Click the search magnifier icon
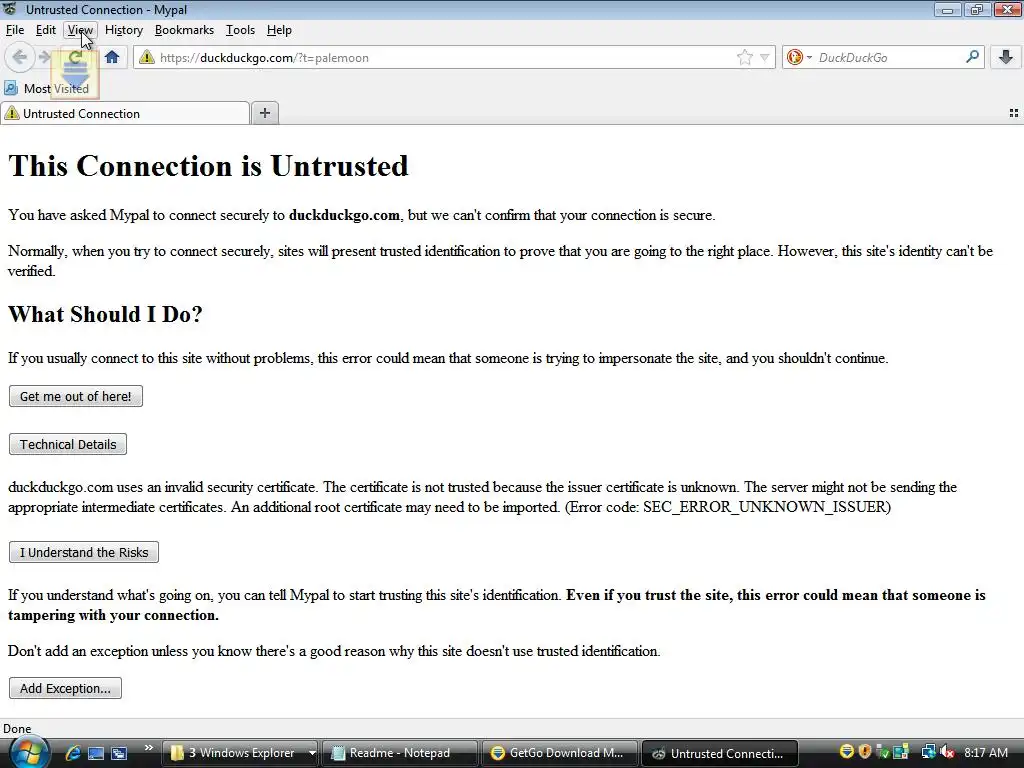This screenshot has height=768, width=1024. pos(972,57)
